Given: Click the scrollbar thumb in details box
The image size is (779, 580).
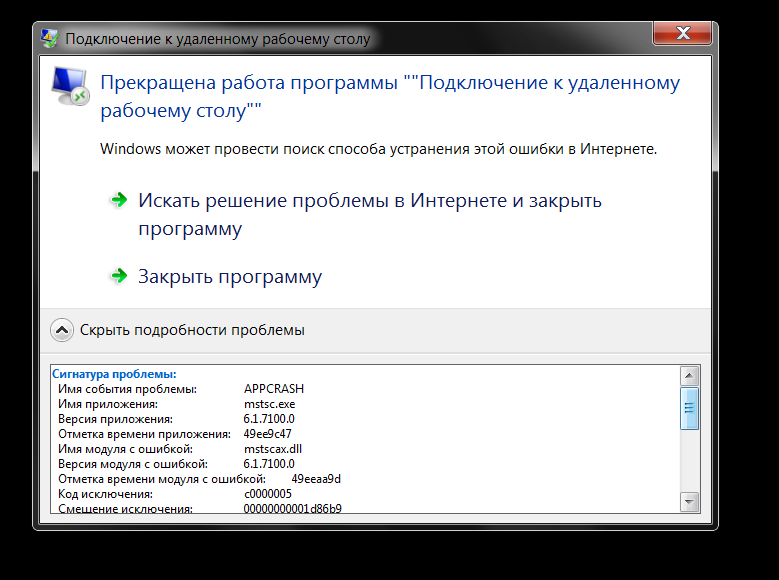Looking at the screenshot, I should (689, 408).
